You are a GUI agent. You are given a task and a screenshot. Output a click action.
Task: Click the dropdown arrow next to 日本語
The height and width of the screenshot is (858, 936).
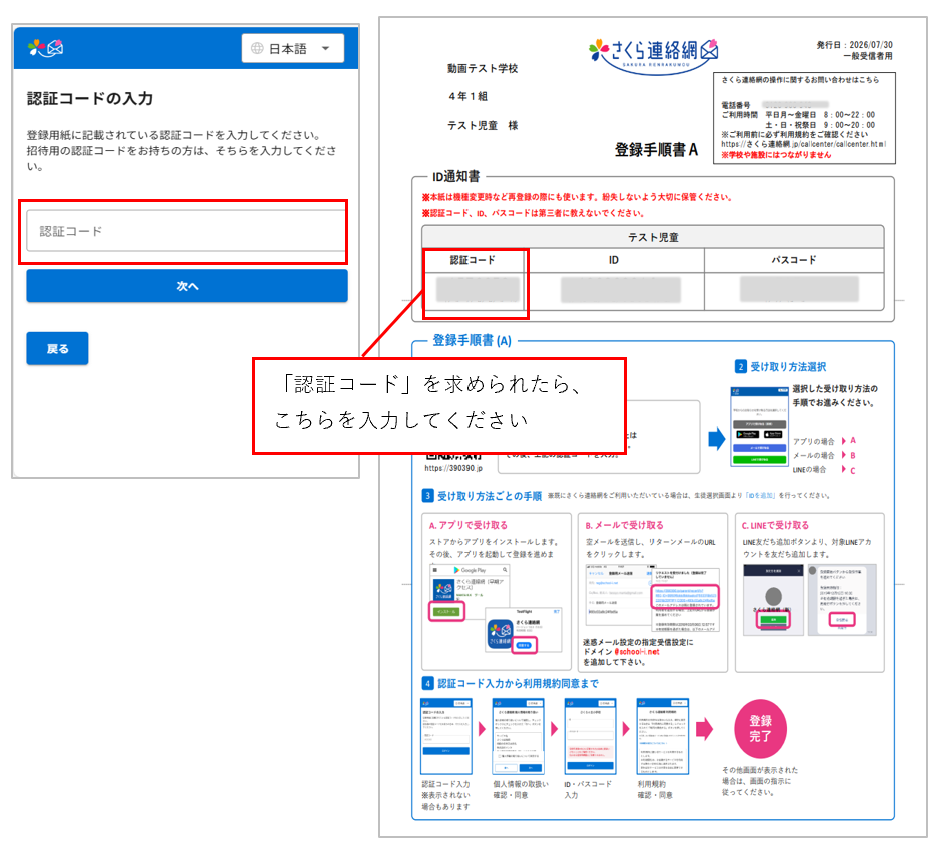(x=325, y=48)
